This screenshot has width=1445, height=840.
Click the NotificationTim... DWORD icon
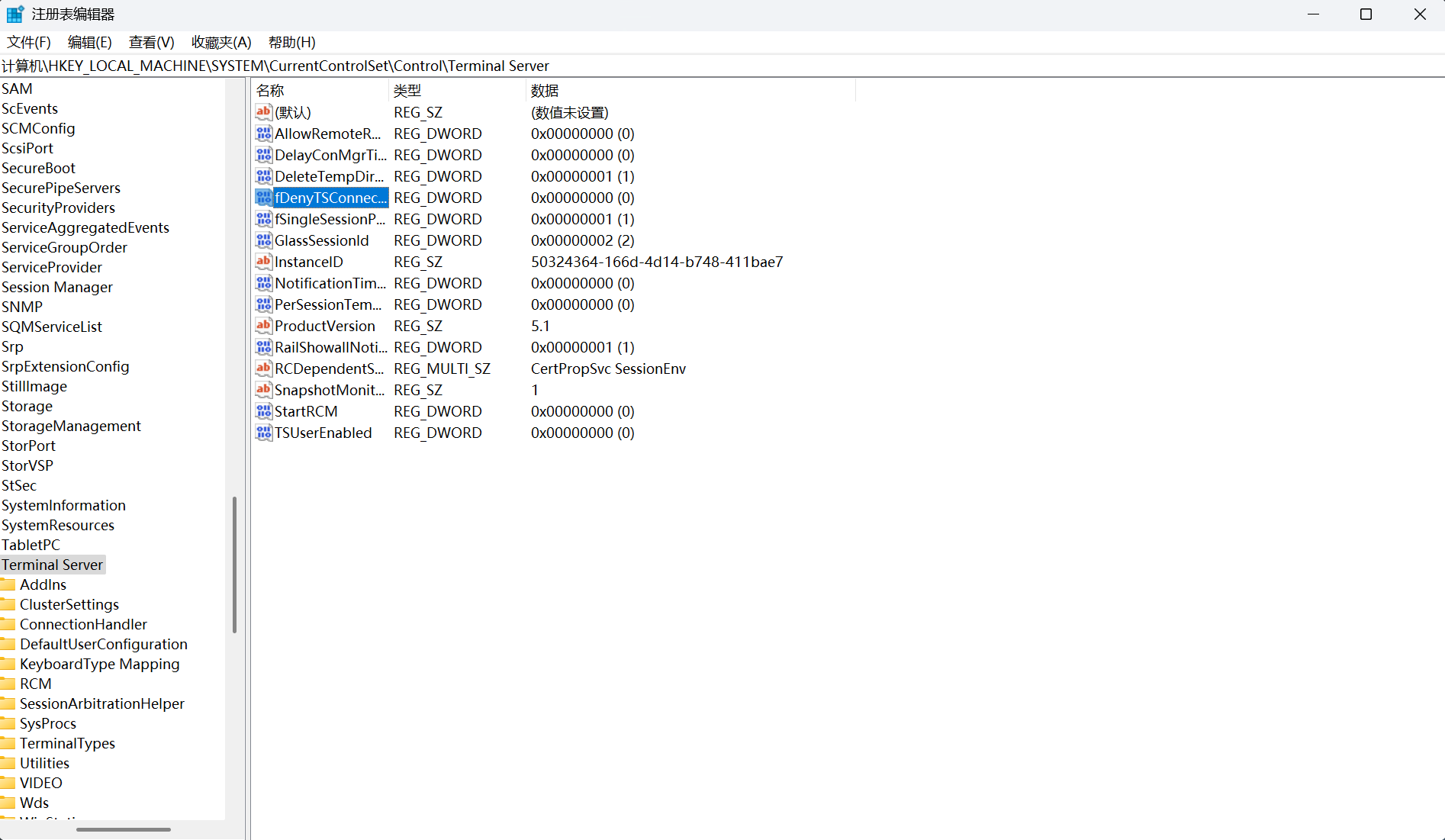click(x=263, y=283)
